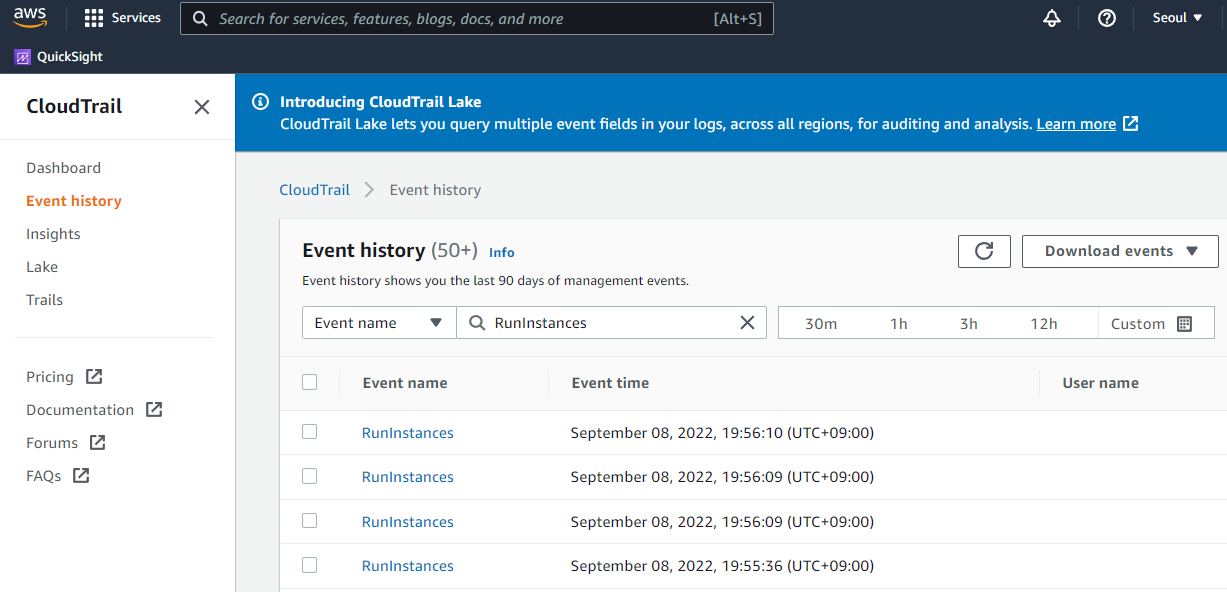Expand the Download events dropdown
Image resolution: width=1227 pixels, height=595 pixels.
click(x=1120, y=251)
